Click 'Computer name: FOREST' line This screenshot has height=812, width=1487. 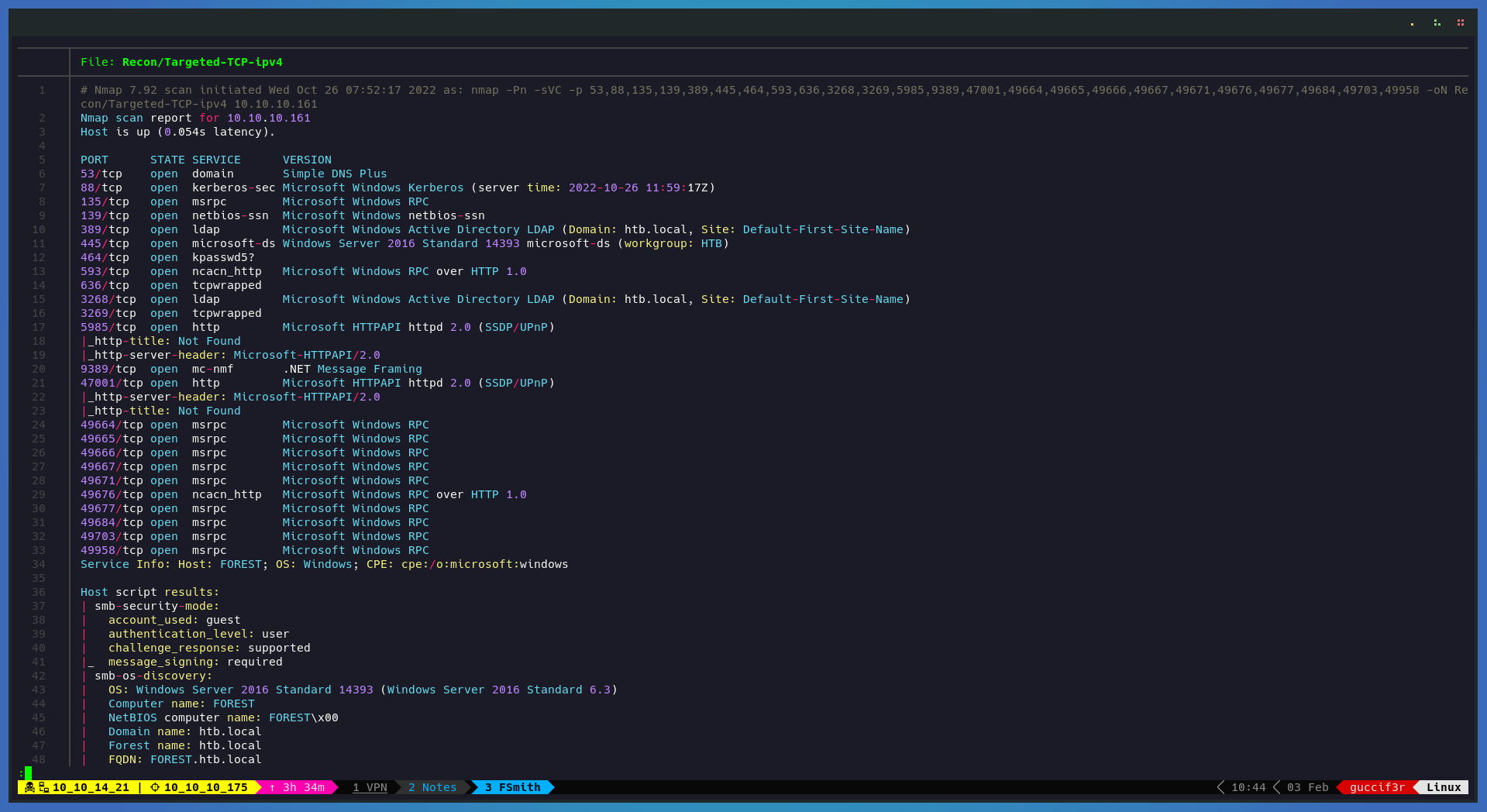point(181,704)
